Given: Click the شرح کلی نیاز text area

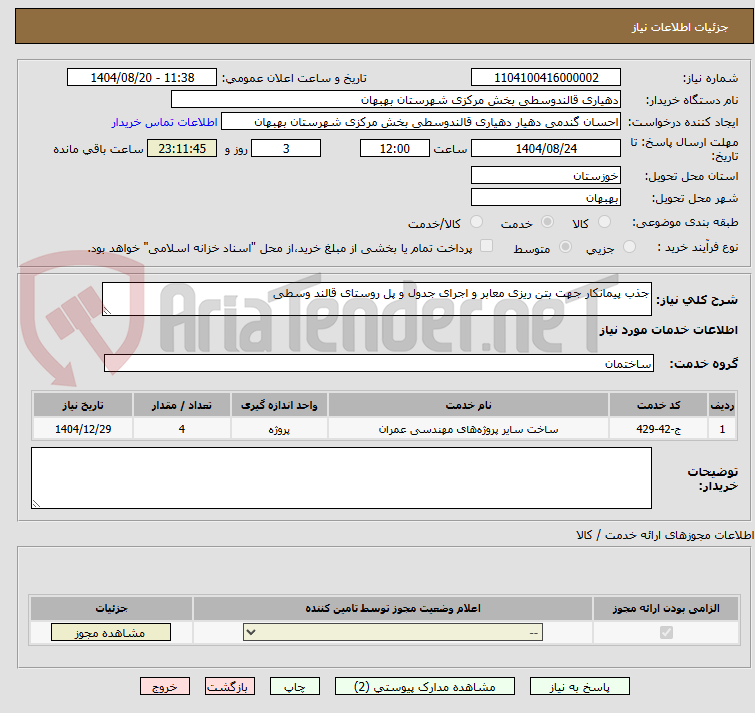Looking at the screenshot, I should pyautogui.click(x=377, y=299).
